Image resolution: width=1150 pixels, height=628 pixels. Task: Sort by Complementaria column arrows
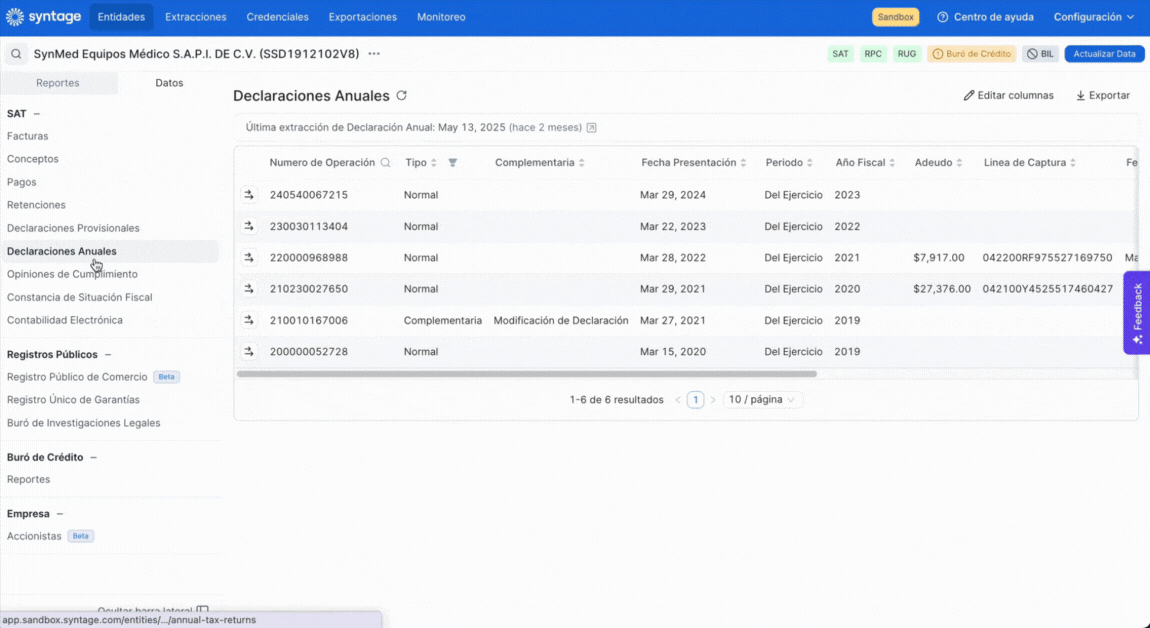[x=582, y=163]
